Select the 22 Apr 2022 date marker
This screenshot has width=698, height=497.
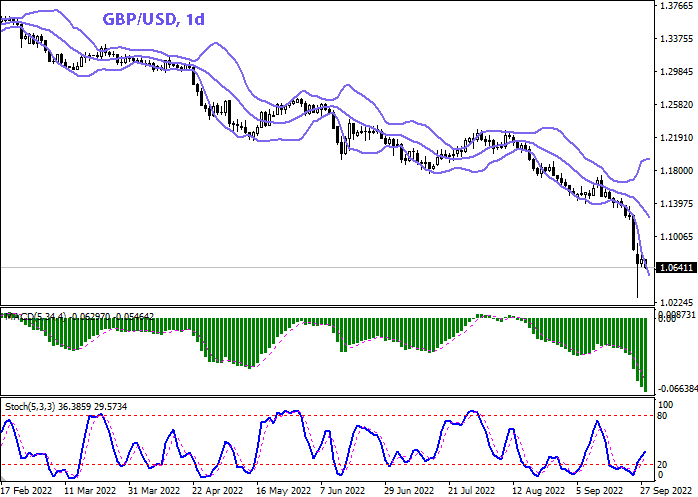(x=216, y=491)
